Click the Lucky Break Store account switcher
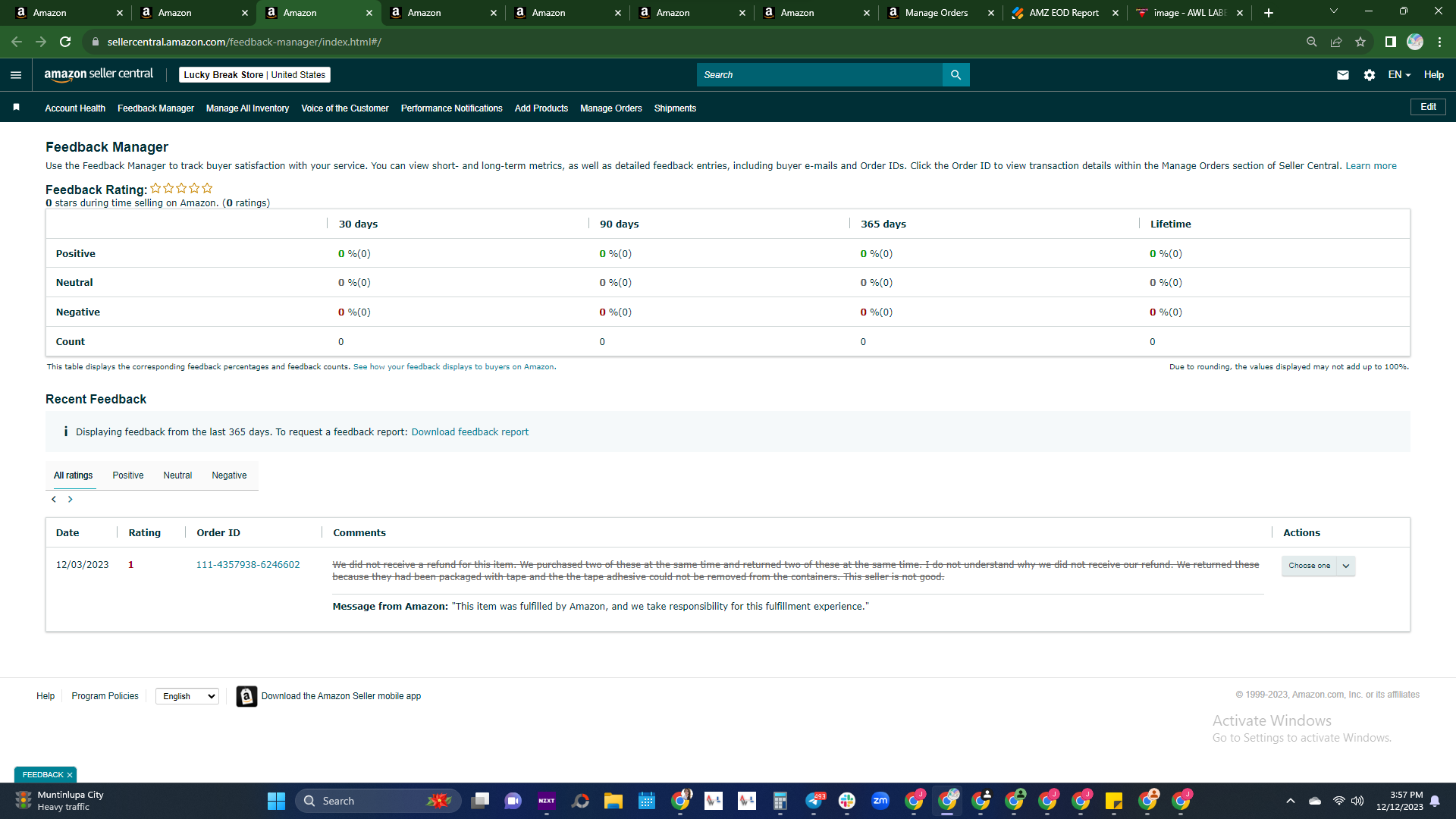This screenshot has height=819, width=1456. 255,74
